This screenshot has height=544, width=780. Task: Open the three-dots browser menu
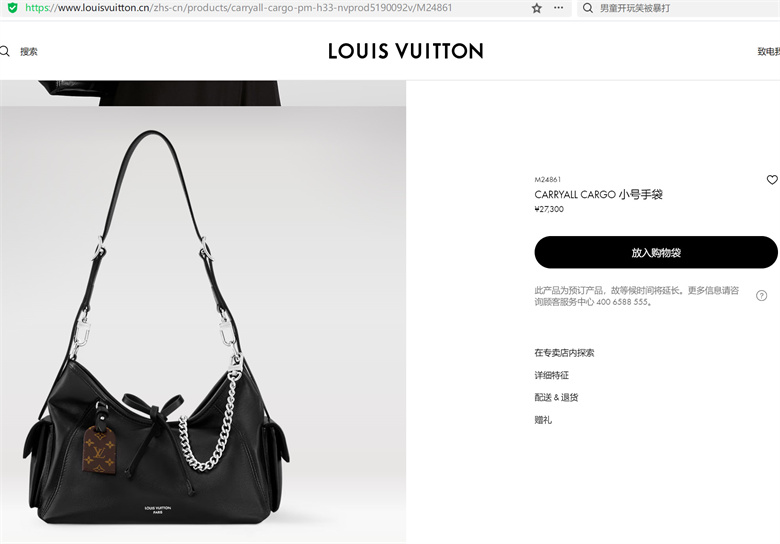pyautogui.click(x=559, y=8)
